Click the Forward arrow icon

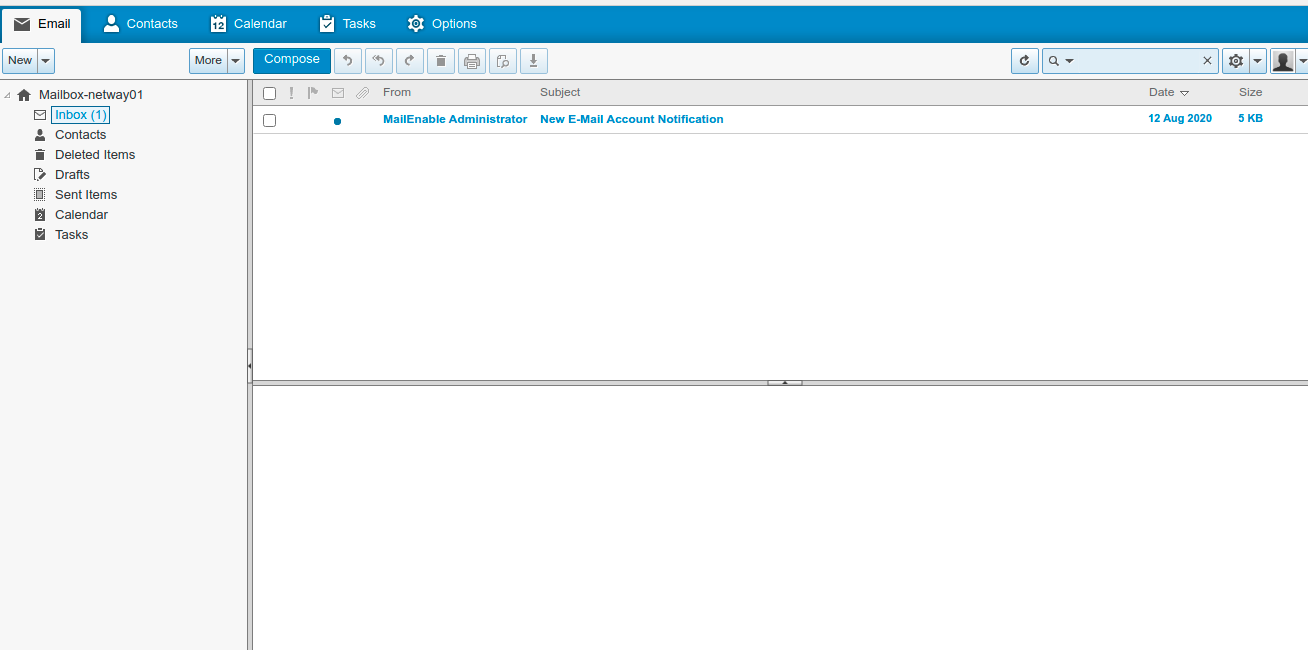tap(409, 61)
